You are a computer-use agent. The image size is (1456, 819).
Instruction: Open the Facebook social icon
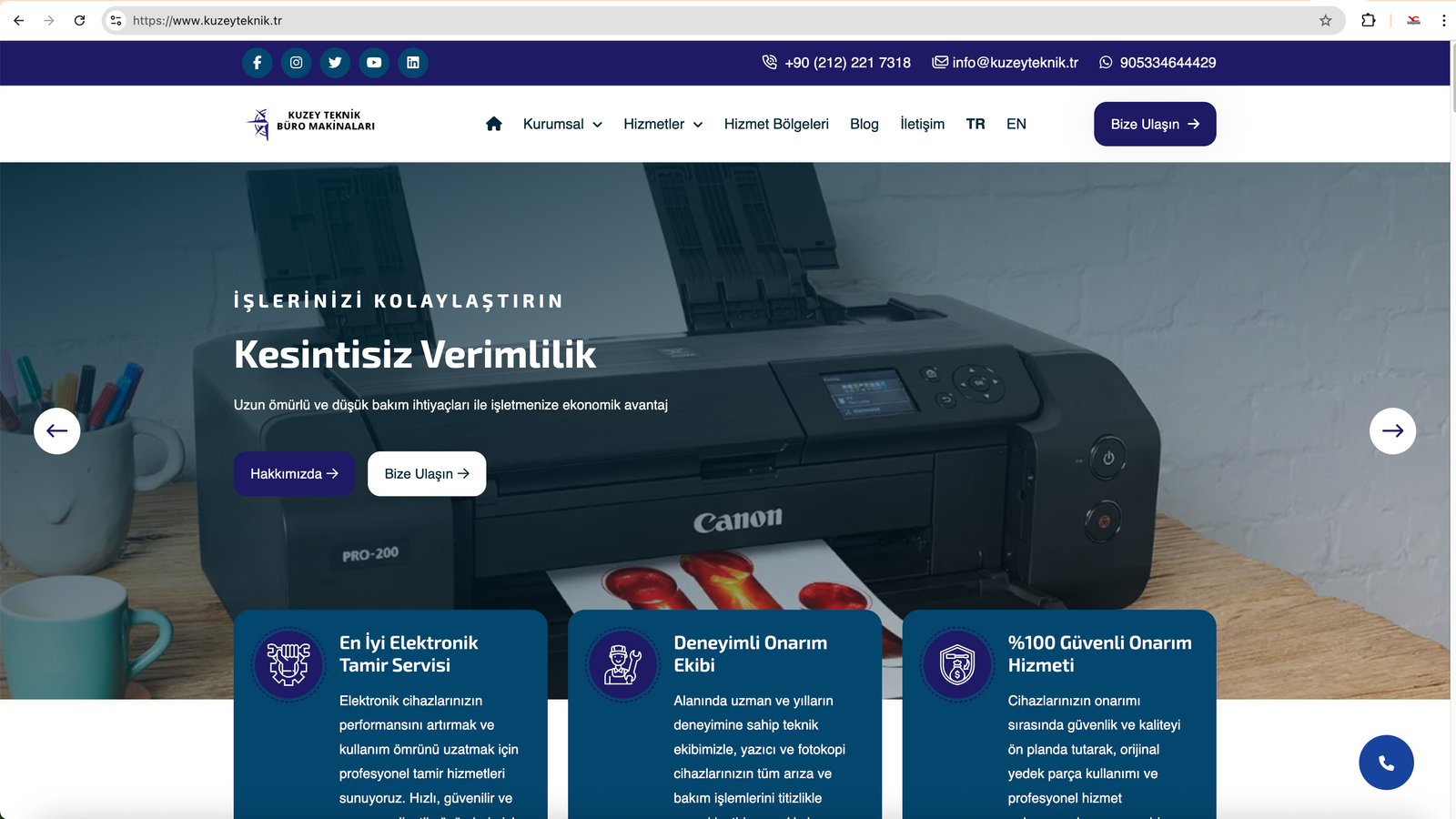click(x=258, y=63)
